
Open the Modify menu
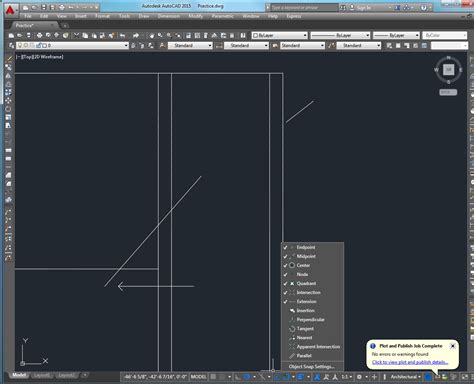click(x=196, y=16)
